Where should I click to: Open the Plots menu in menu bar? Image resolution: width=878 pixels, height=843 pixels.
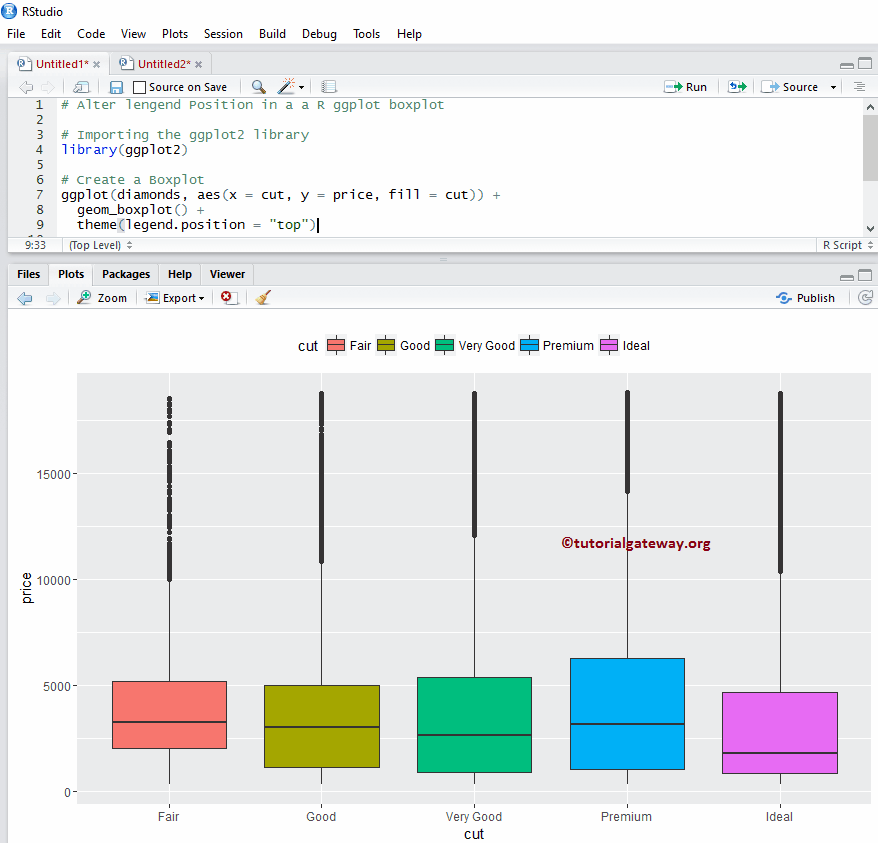pyautogui.click(x=174, y=33)
